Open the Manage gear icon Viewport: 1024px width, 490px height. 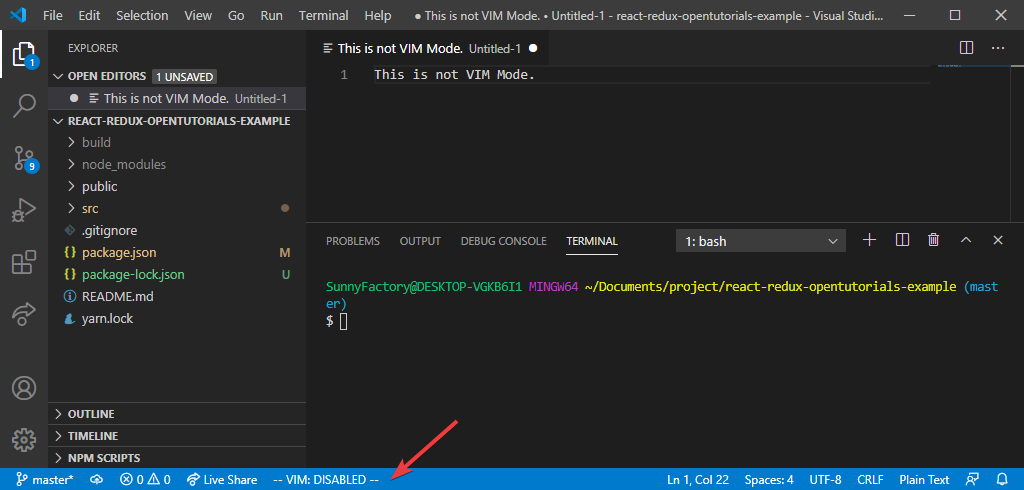point(24,439)
